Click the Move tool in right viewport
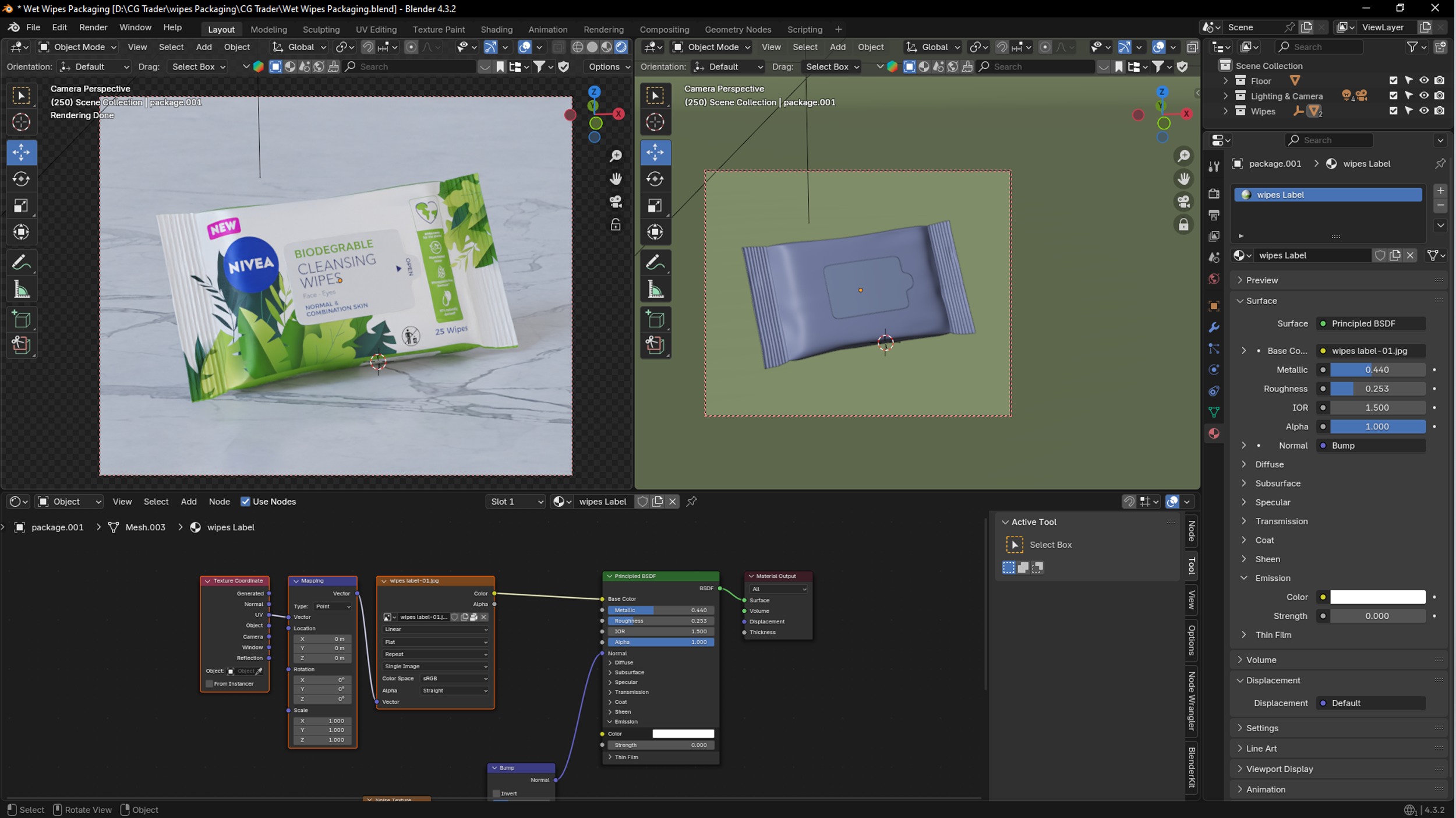 click(x=655, y=152)
